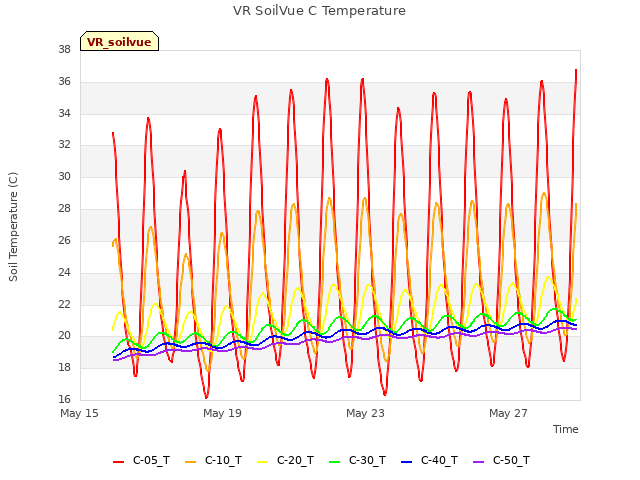
Task: Click the green C-30_T legend color marker
Action: click(x=334, y=462)
